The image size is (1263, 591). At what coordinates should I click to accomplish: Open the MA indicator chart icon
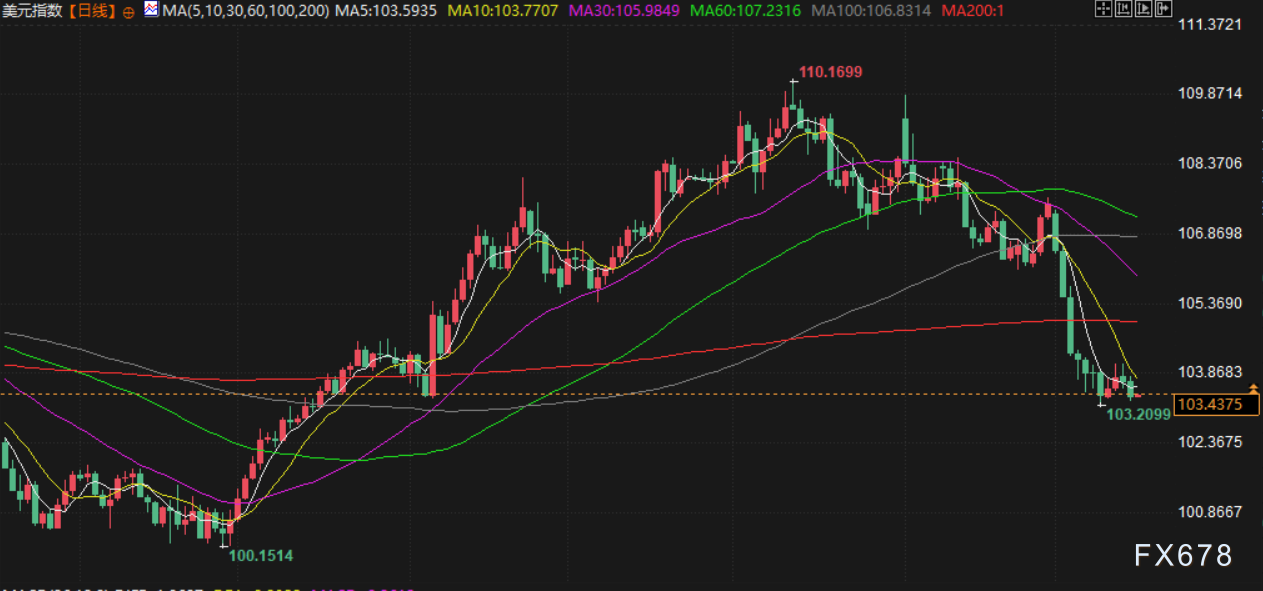[x=150, y=10]
